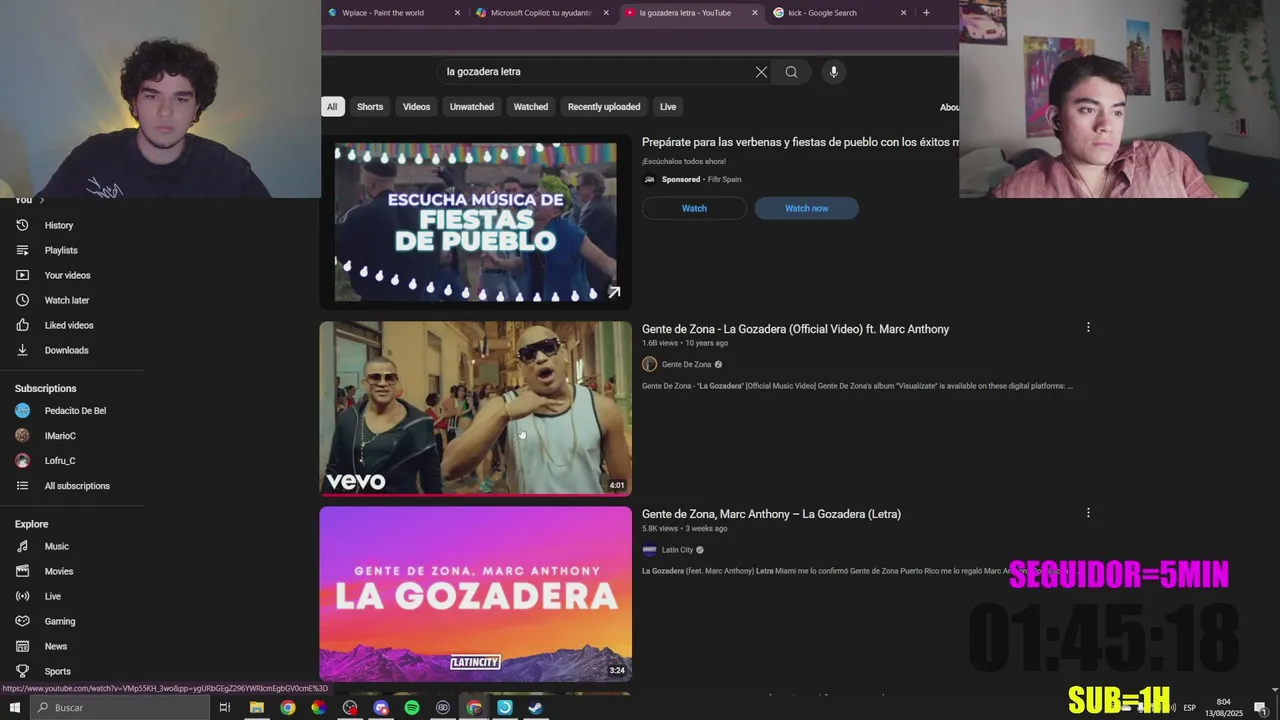Select the Shorts filter chip

pyautogui.click(x=370, y=107)
